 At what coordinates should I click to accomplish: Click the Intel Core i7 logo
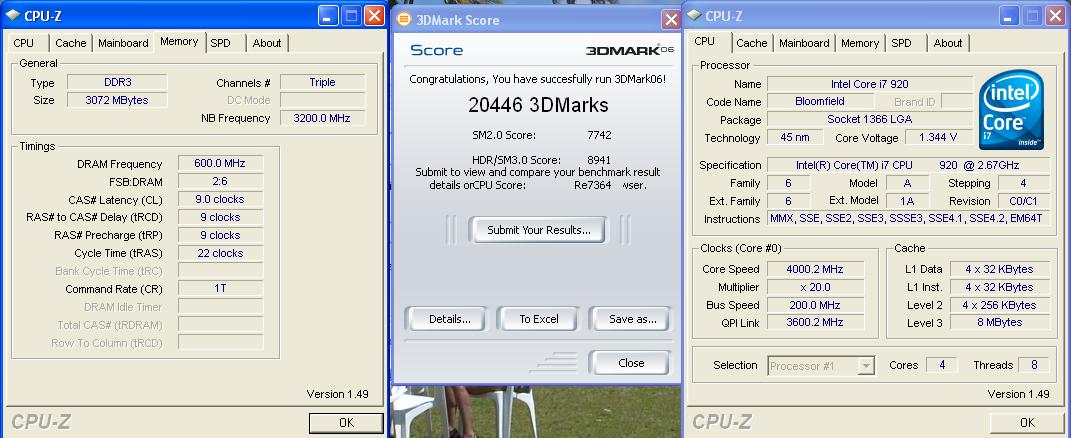coord(1010,110)
